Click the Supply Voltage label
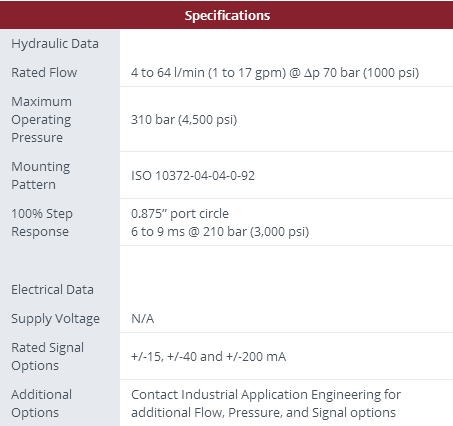 pos(56,319)
